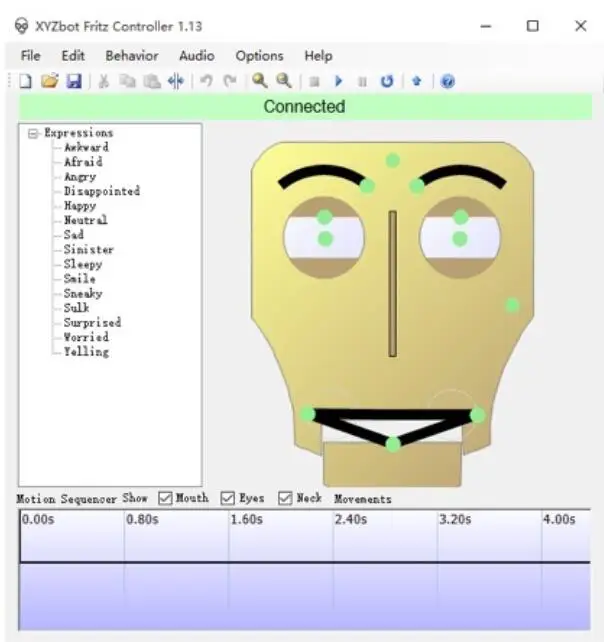Save using the floppy disk icon
This screenshot has height=642, width=604.
(74, 81)
